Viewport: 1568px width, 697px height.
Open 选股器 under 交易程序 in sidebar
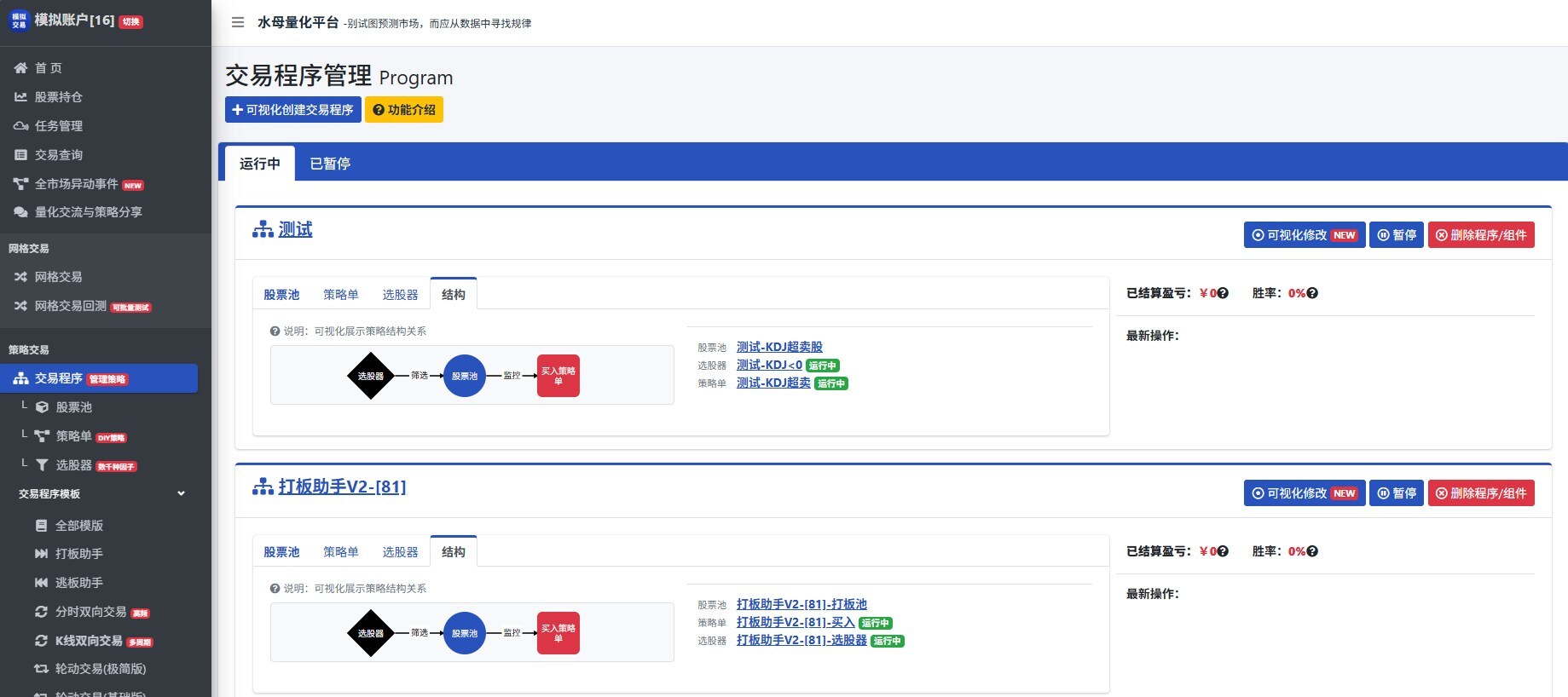coord(74,465)
